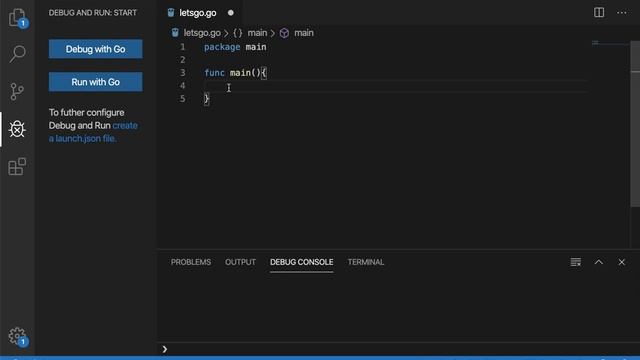640x360 pixels.
Task: Split the editor to the right
Action: (599, 13)
